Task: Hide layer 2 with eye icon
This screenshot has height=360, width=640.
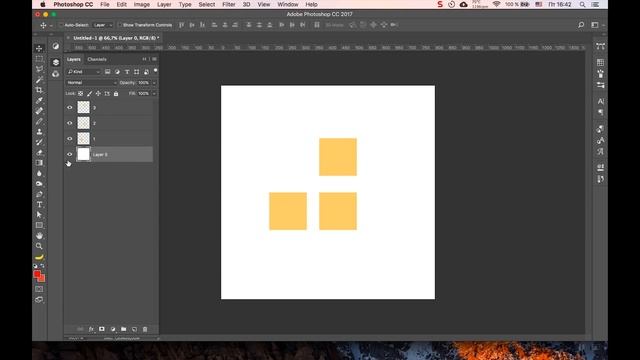Action: pos(70,123)
